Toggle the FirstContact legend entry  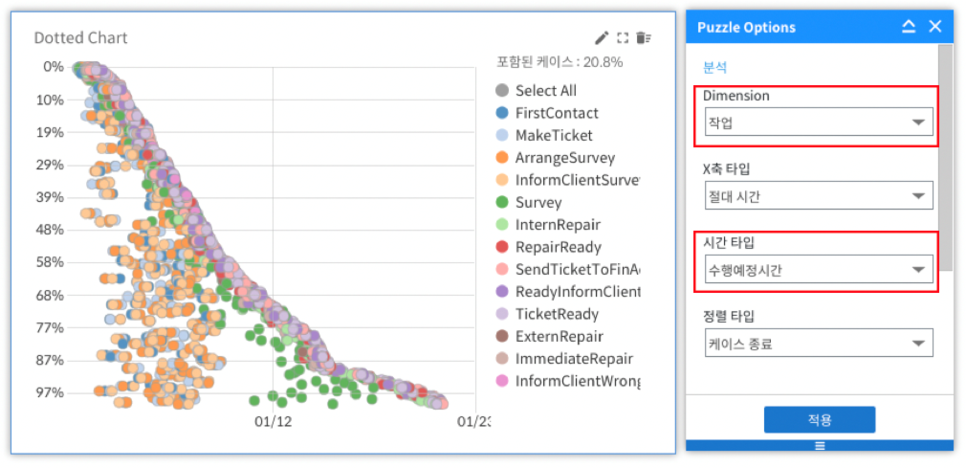(556, 113)
